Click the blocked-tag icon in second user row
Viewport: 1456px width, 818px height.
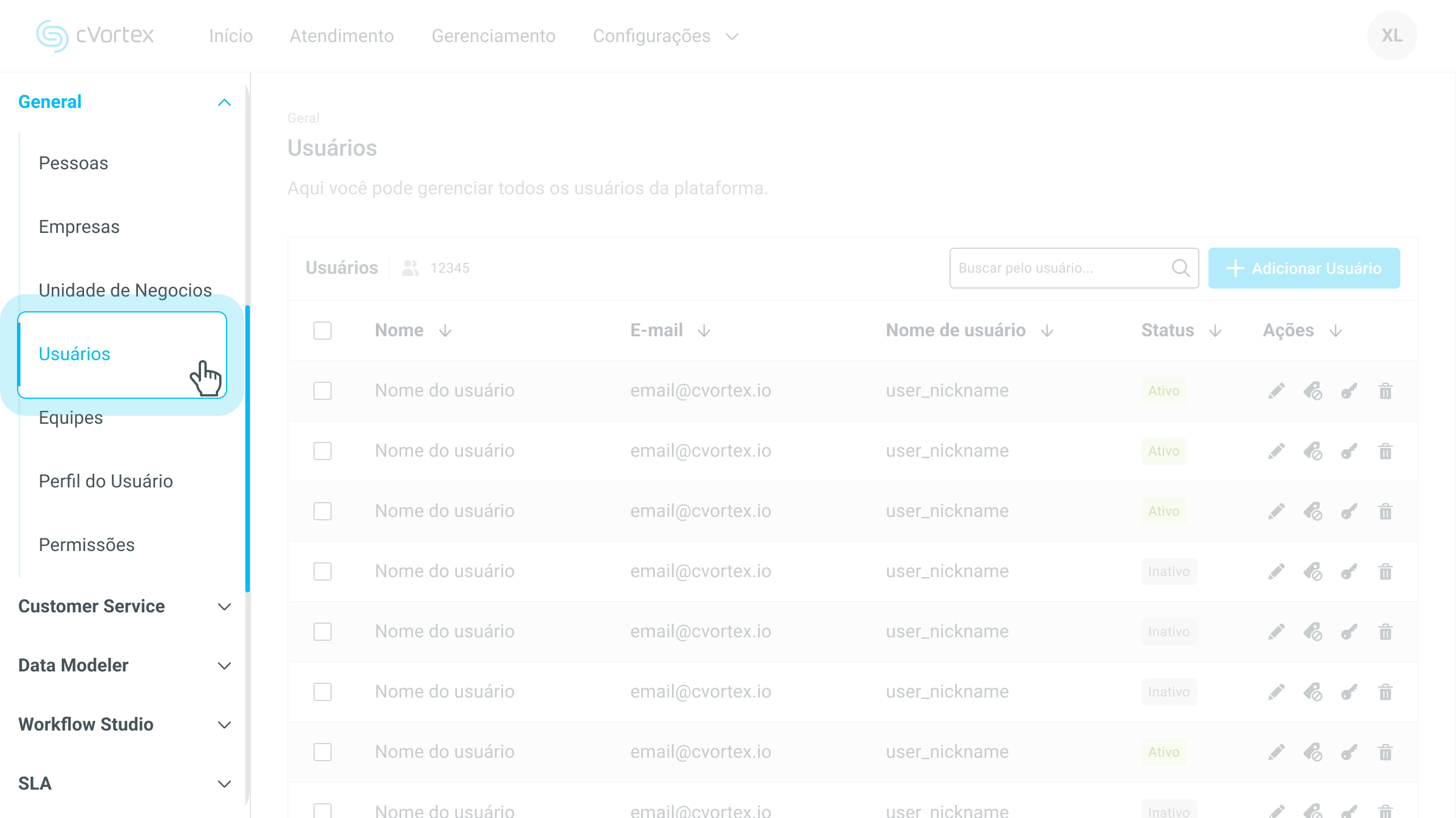(x=1313, y=451)
